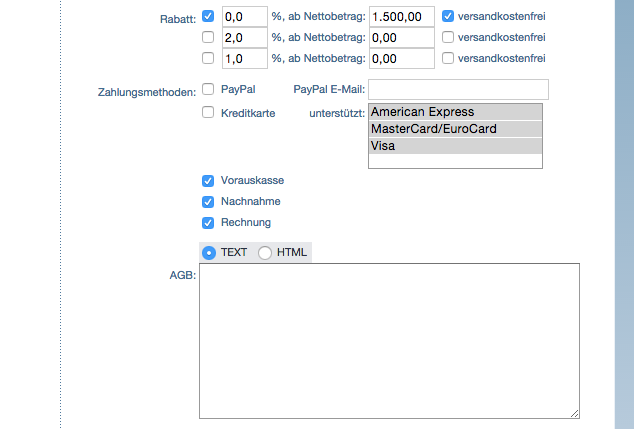The width and height of the screenshot is (634, 429).
Task: Select MasterCard/EuroCard in card list
Action: [x=455, y=129]
